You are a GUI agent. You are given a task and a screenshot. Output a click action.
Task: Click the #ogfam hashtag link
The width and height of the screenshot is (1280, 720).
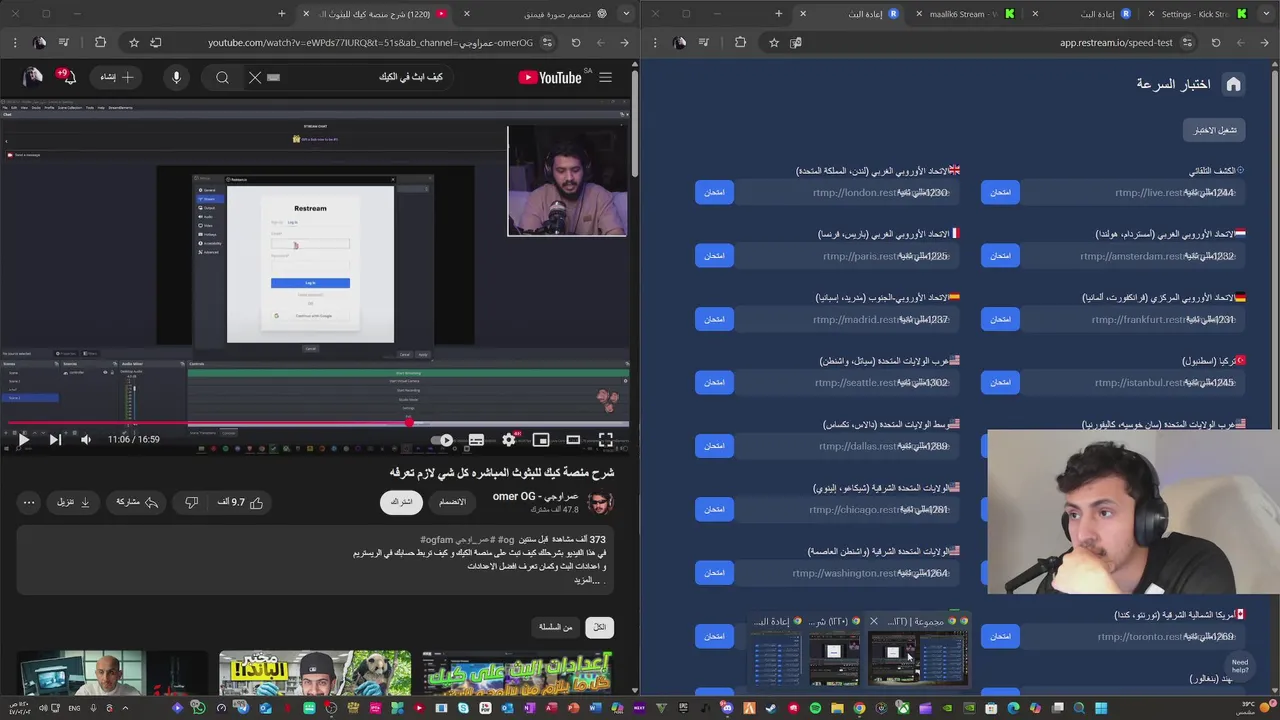438,540
